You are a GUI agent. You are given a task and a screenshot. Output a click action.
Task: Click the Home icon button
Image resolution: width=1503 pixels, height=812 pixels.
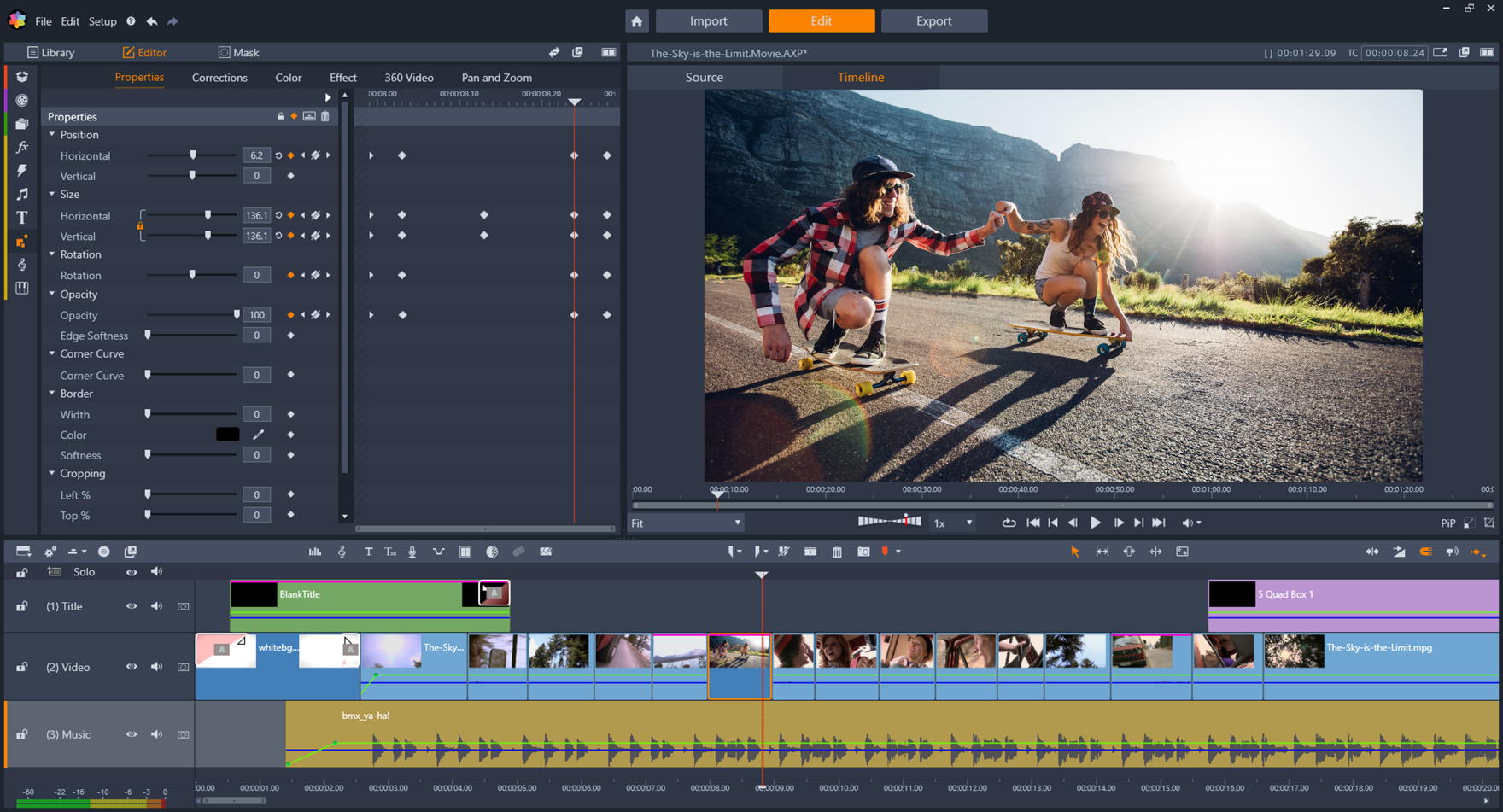tap(637, 21)
